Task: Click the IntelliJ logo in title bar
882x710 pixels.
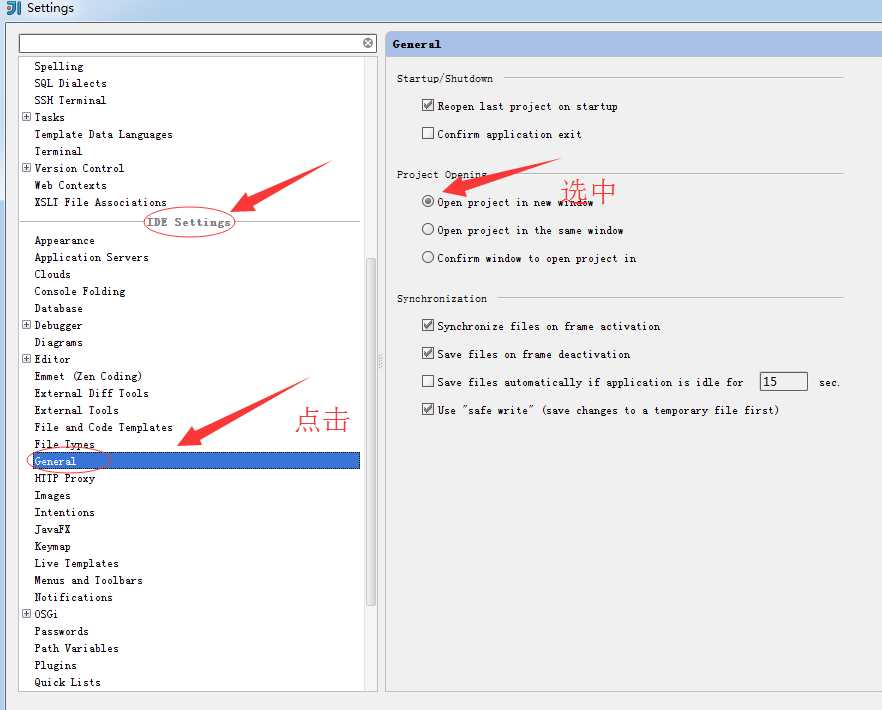Action: [x=14, y=8]
